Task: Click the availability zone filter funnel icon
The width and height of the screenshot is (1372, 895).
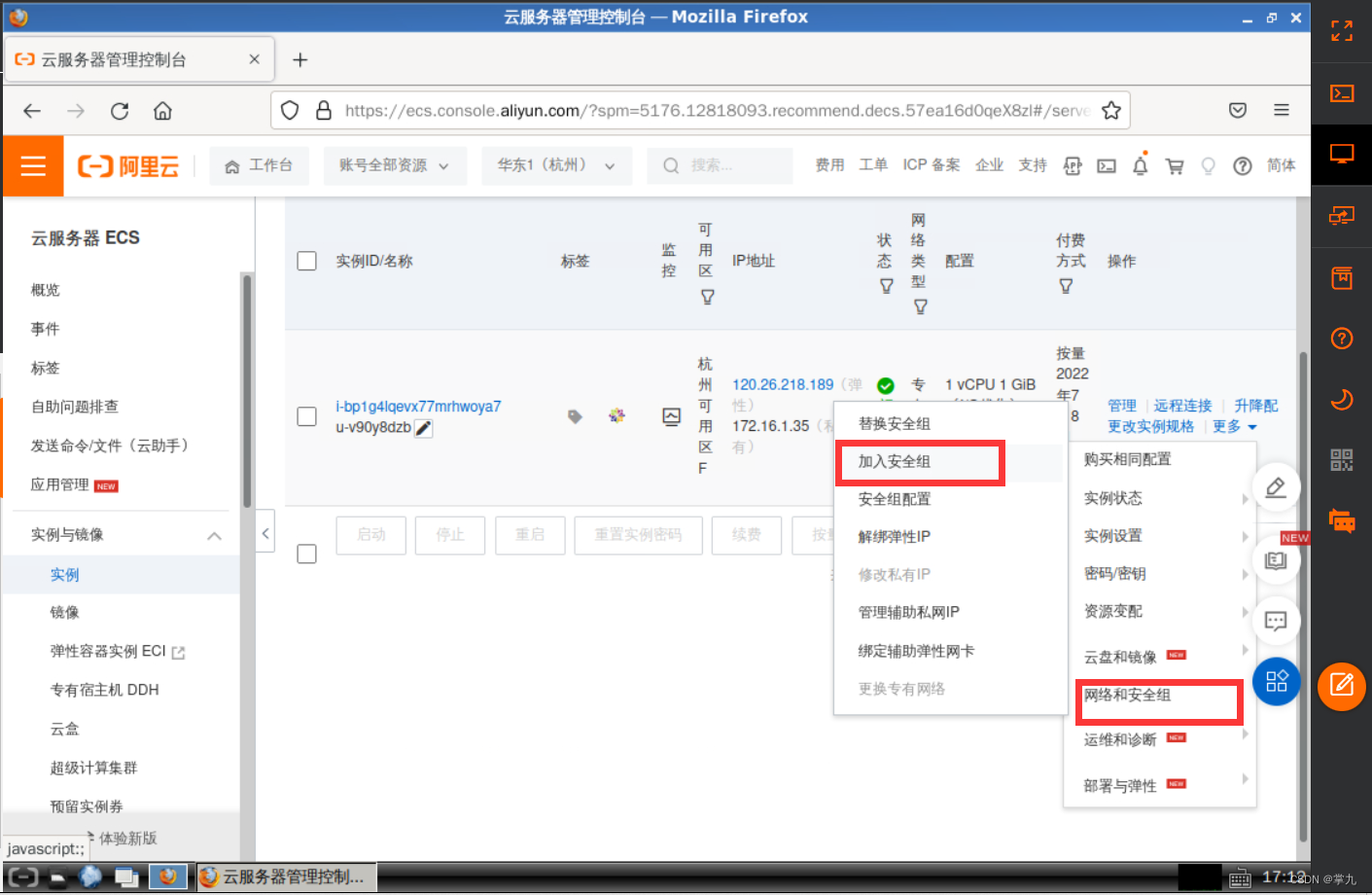Action: tap(708, 297)
